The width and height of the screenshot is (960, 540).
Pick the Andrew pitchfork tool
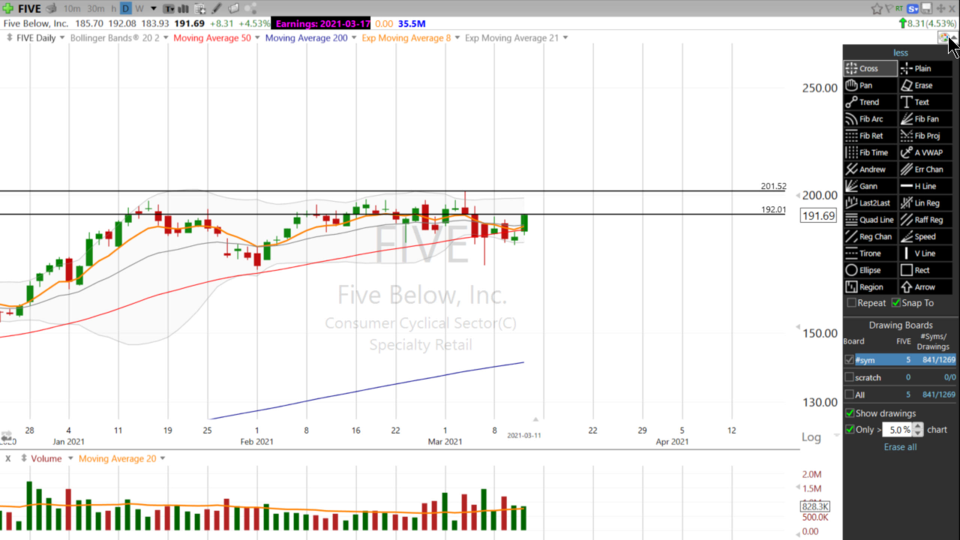pyautogui.click(x=870, y=170)
